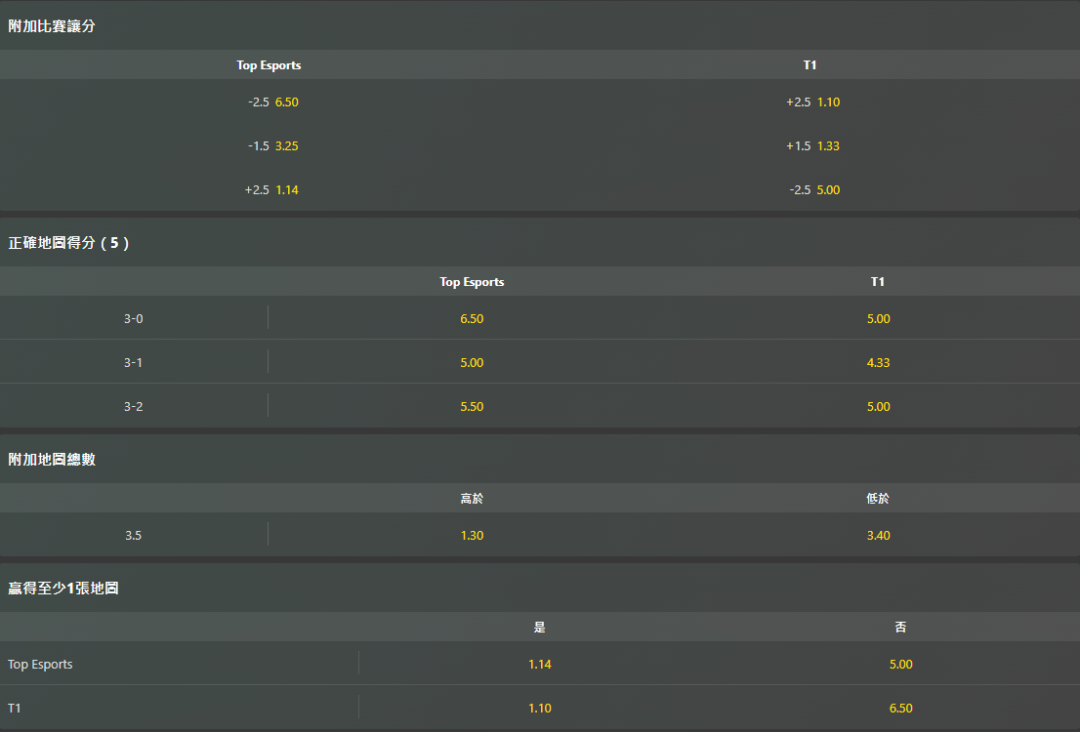Choose T1 +2.5 handicap odds 1.10

tap(828, 102)
